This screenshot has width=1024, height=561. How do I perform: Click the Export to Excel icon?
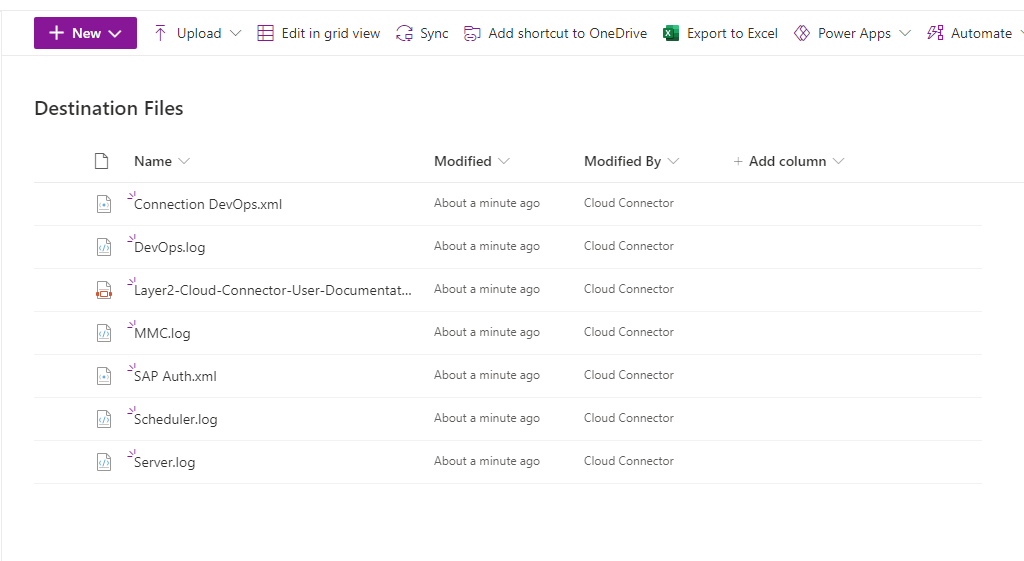(x=671, y=34)
